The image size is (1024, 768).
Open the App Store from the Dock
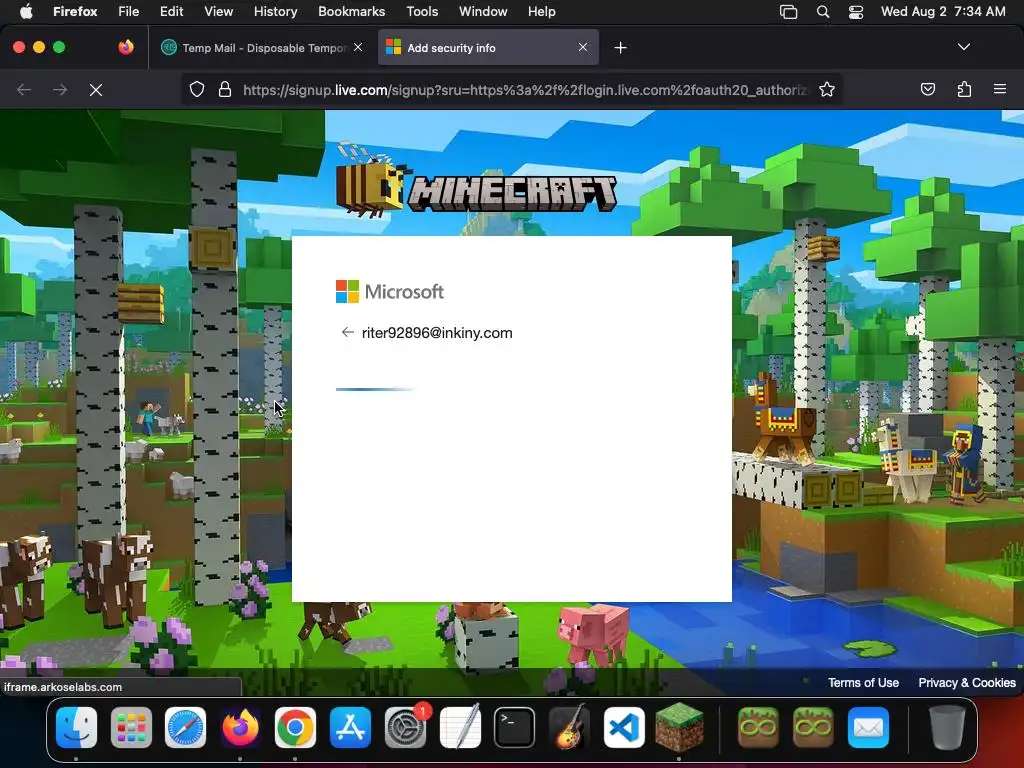coord(350,728)
